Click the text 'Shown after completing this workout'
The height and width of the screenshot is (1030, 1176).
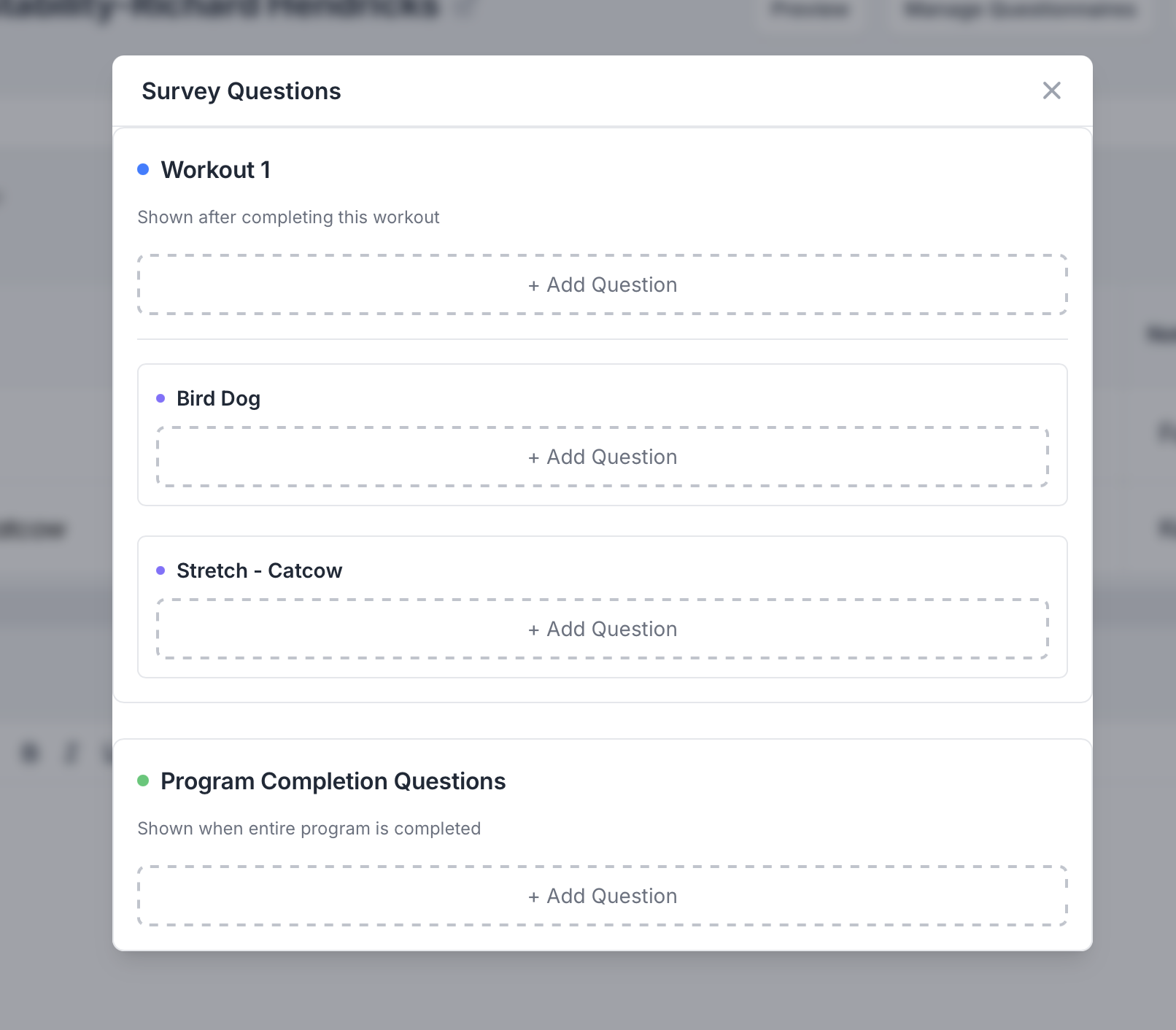(288, 217)
